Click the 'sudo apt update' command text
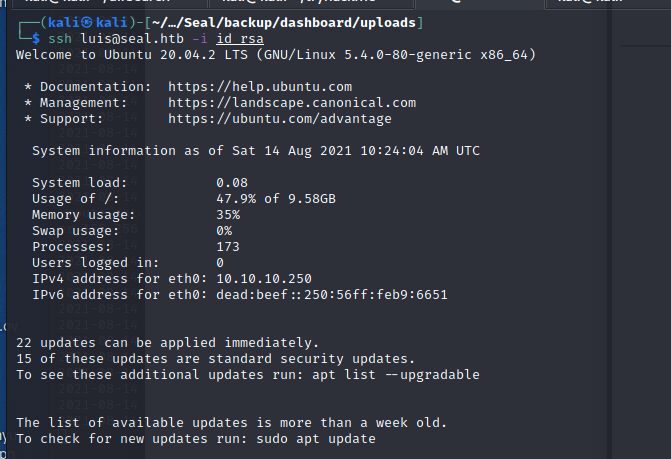This screenshot has height=459, width=671. [x=316, y=439]
